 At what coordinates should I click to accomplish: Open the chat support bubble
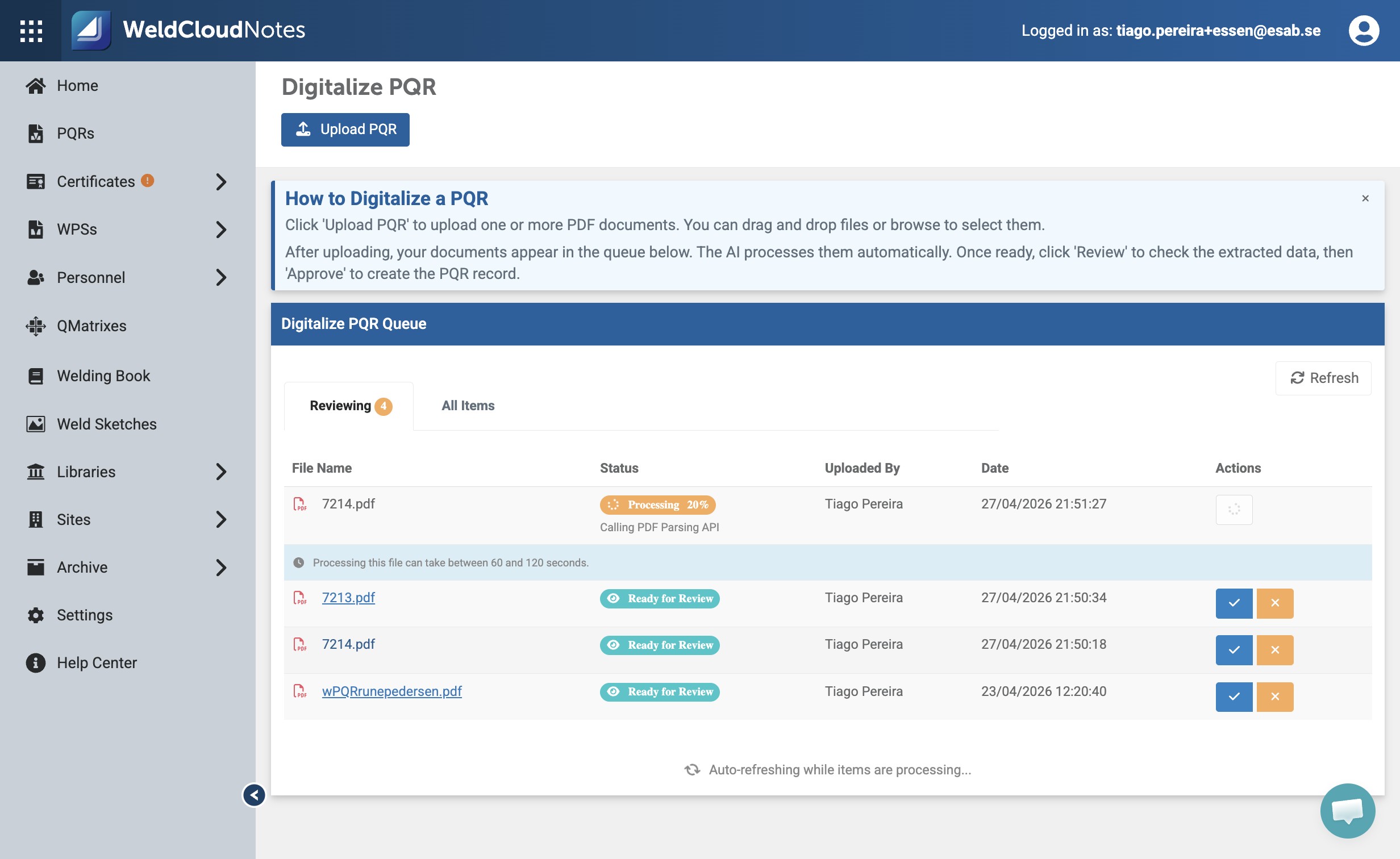(x=1348, y=811)
